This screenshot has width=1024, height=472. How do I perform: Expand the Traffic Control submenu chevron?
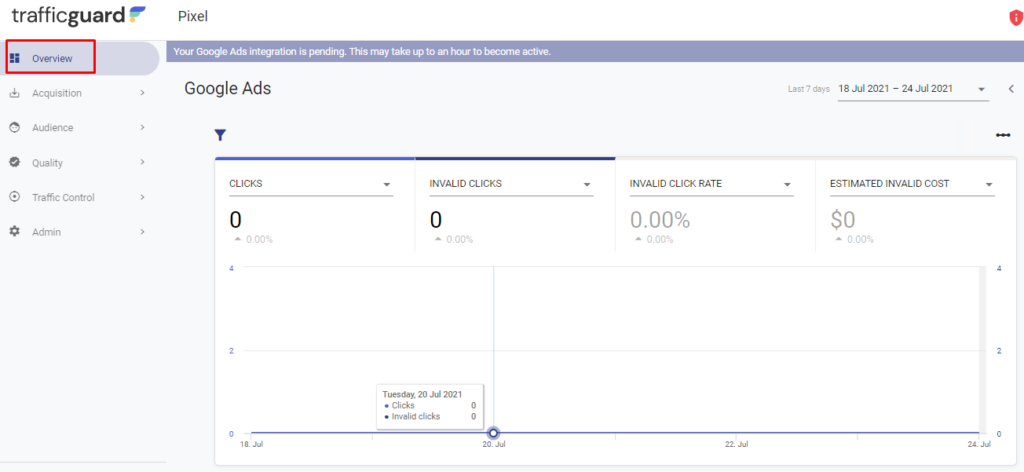coord(143,197)
